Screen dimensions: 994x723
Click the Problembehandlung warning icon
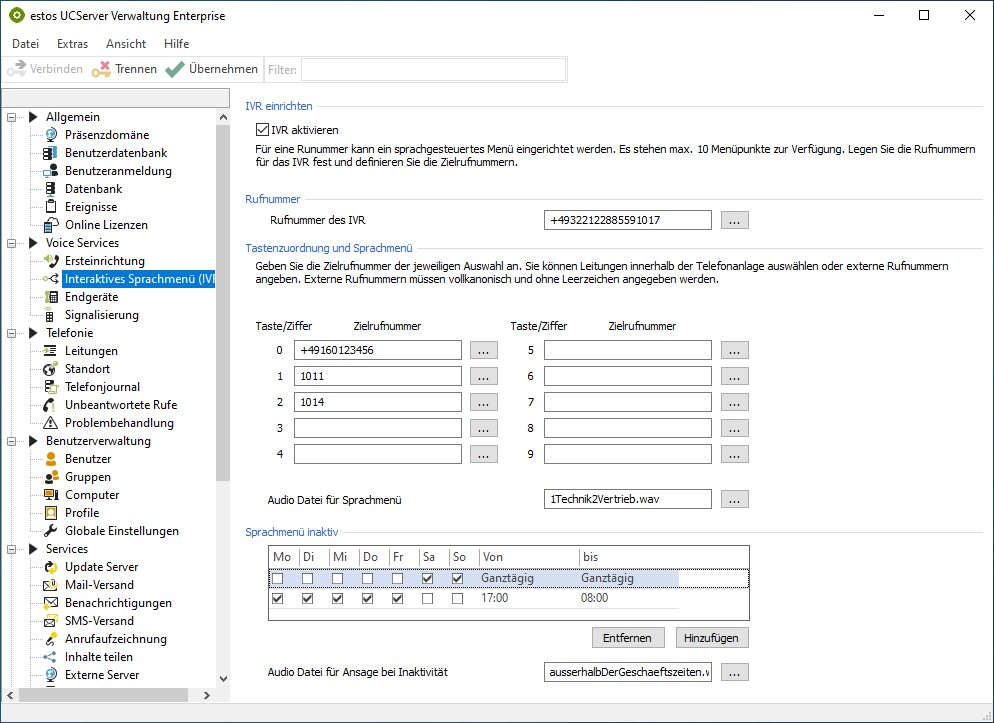pos(51,423)
